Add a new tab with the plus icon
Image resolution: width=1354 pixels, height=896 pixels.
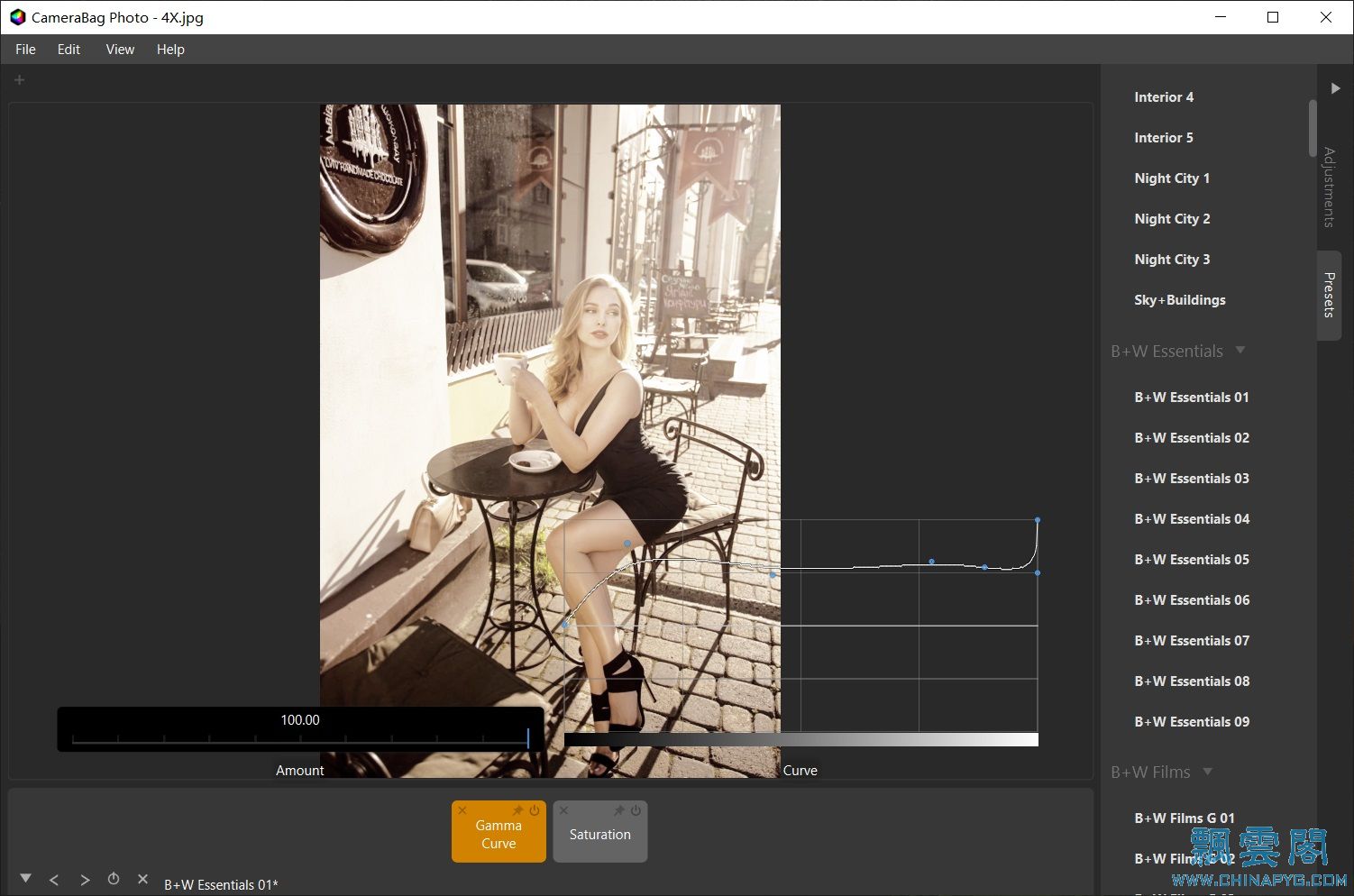(x=19, y=80)
